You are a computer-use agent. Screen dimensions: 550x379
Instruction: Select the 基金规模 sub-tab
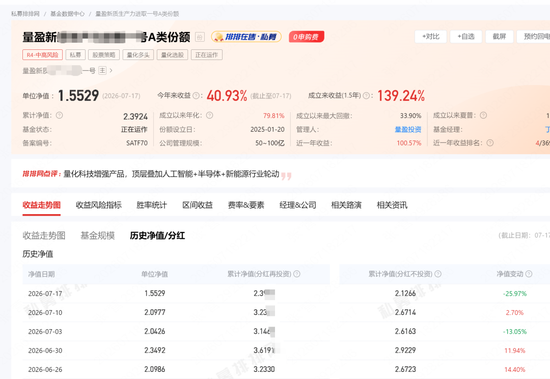tap(98, 235)
